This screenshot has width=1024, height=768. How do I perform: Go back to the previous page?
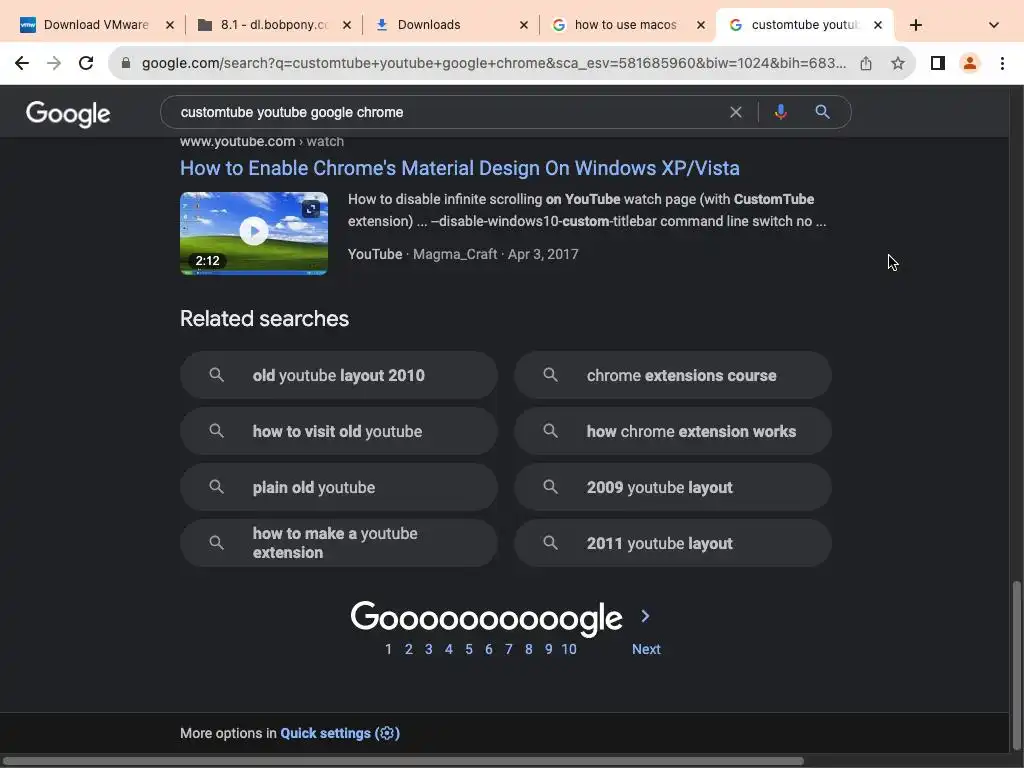coord(22,63)
